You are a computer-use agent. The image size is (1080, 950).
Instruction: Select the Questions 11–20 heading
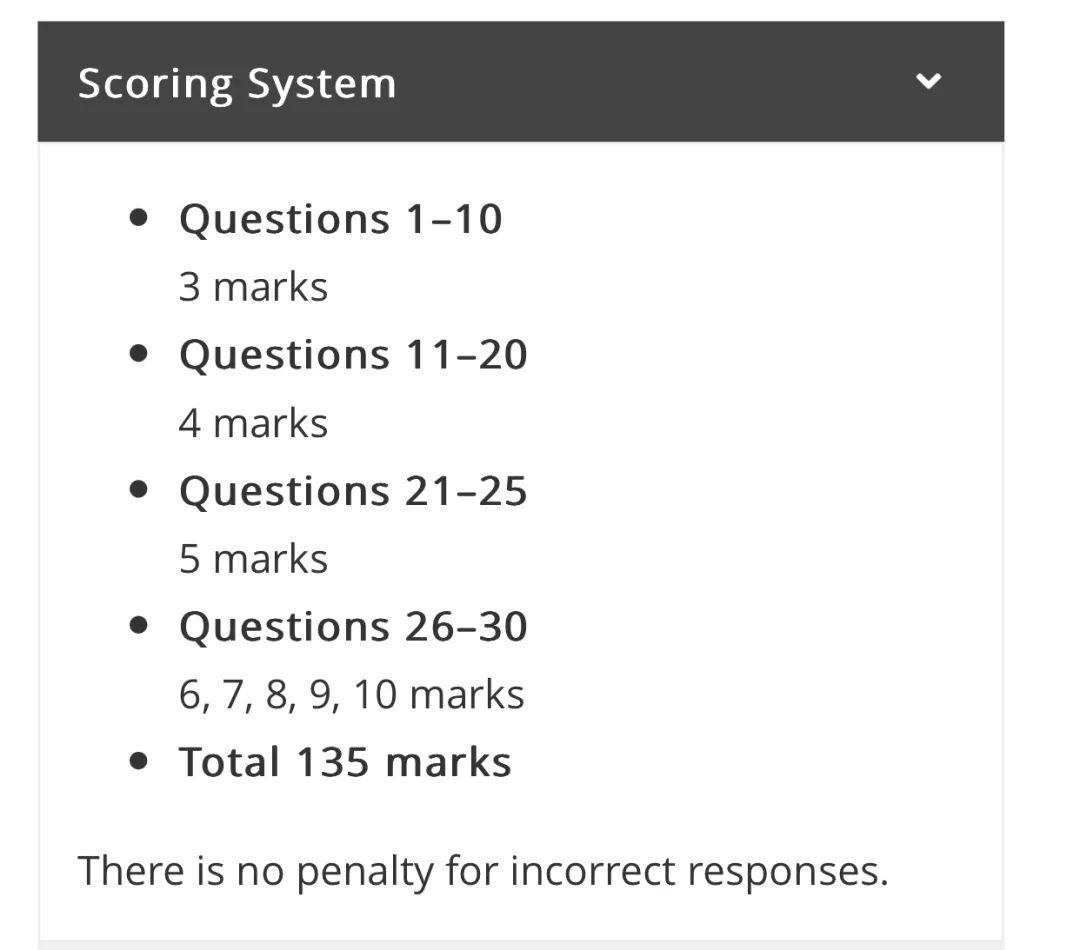353,355
